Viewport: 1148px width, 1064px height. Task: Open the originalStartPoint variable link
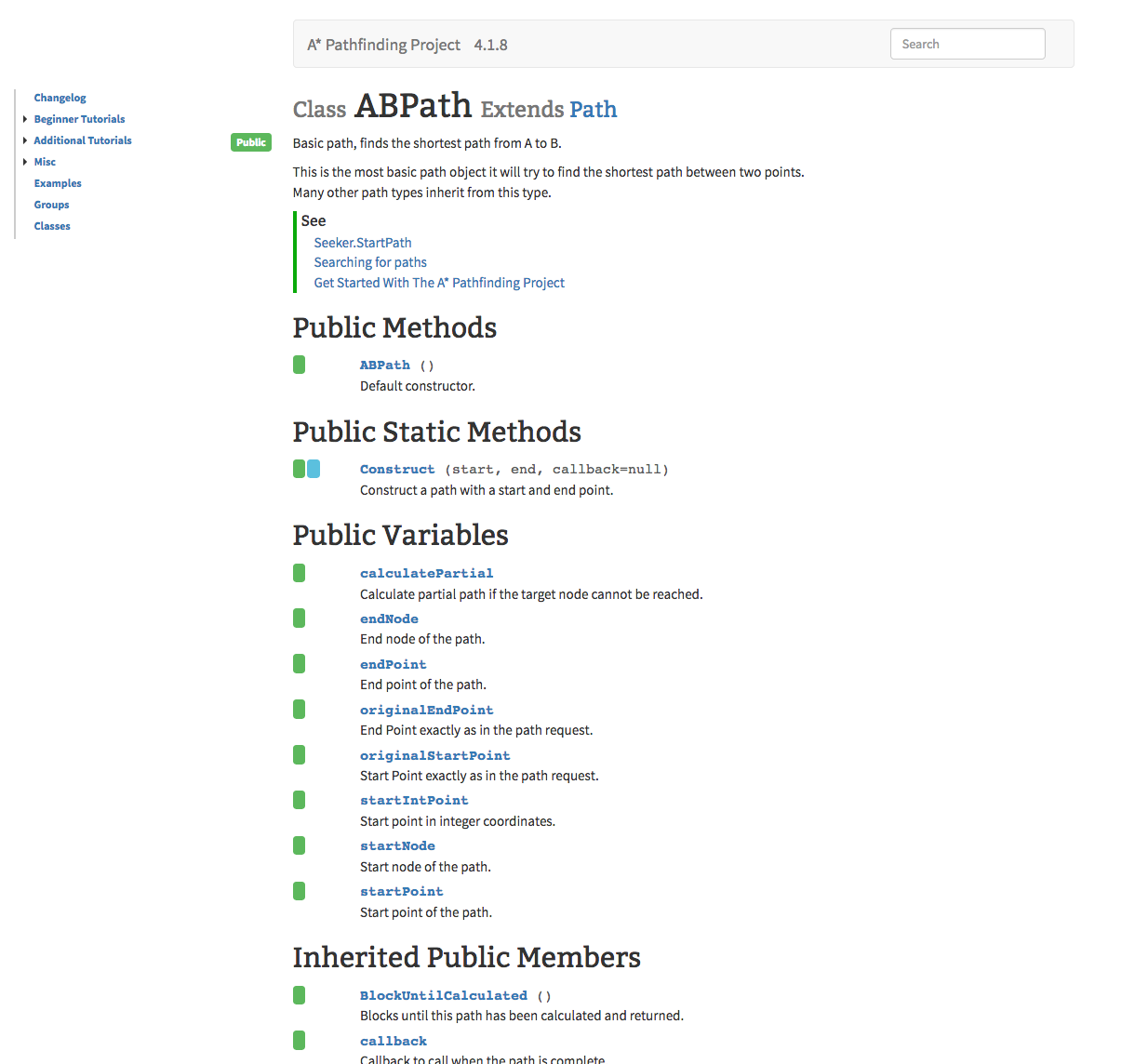434,755
